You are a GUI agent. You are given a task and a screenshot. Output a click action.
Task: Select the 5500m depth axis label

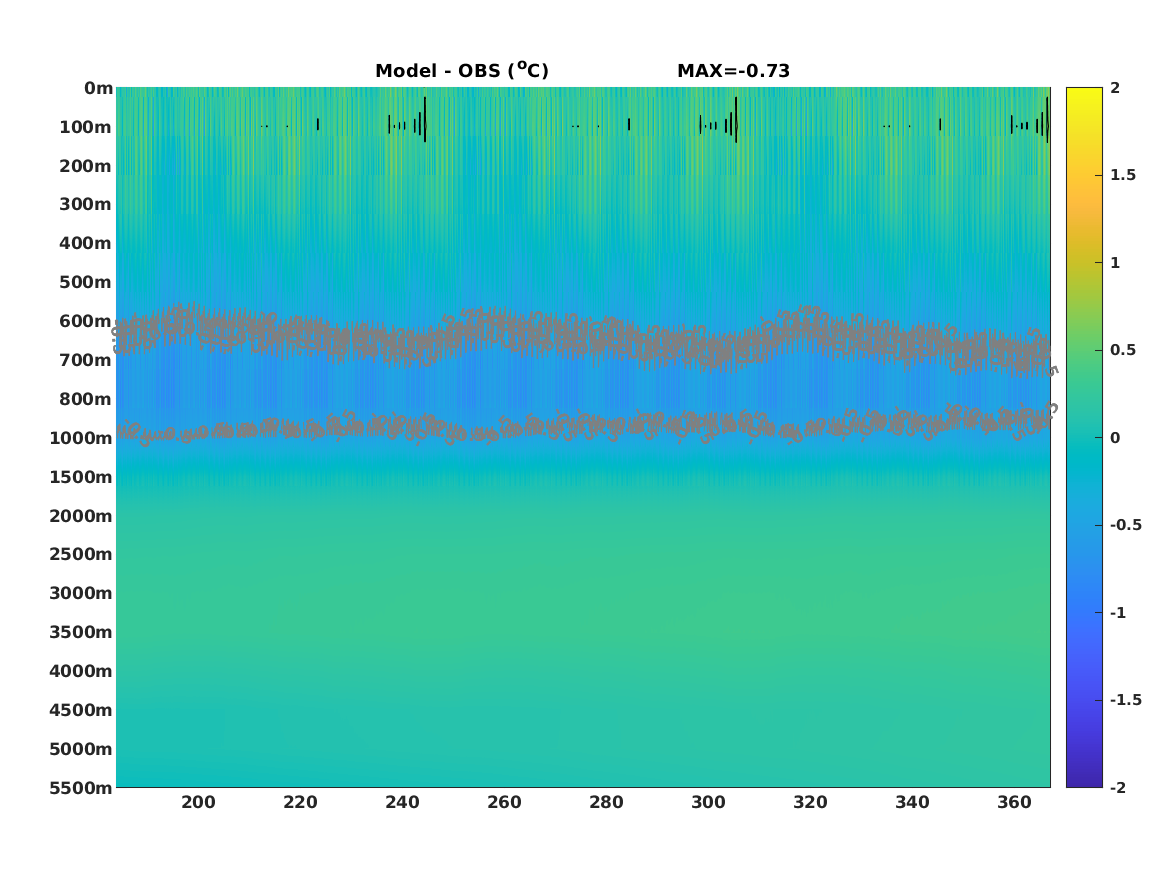click(80, 788)
